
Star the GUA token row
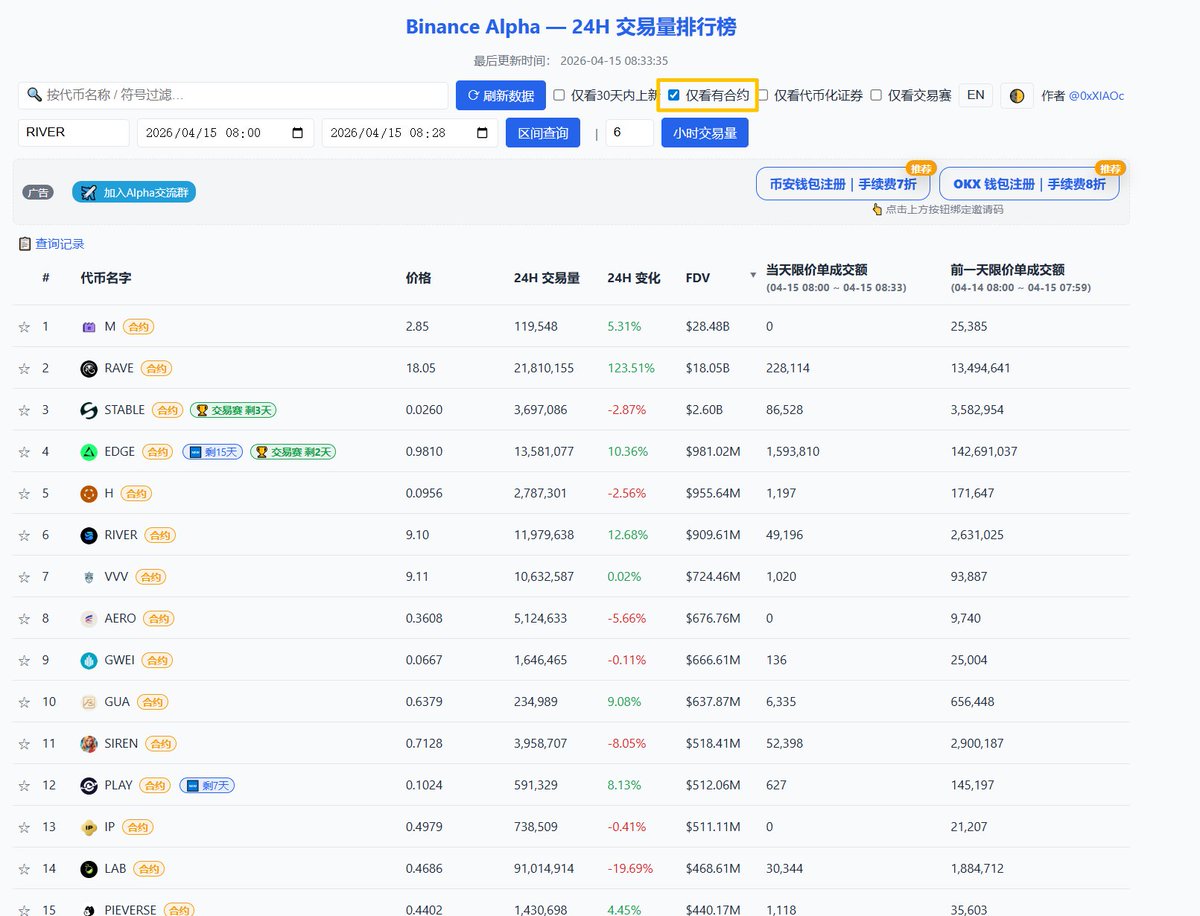(24, 702)
